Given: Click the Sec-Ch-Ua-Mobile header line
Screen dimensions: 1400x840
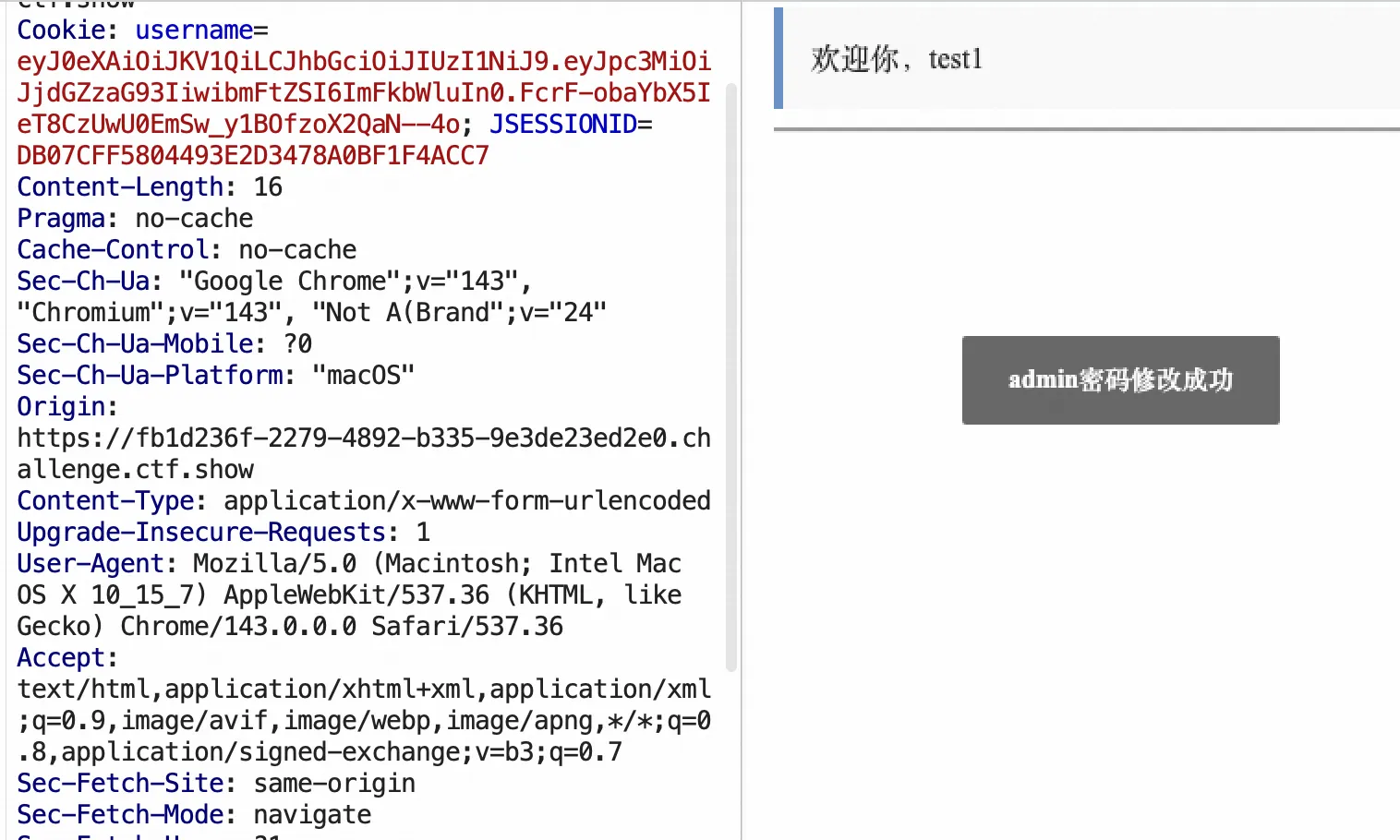Looking at the screenshot, I should 164,344.
